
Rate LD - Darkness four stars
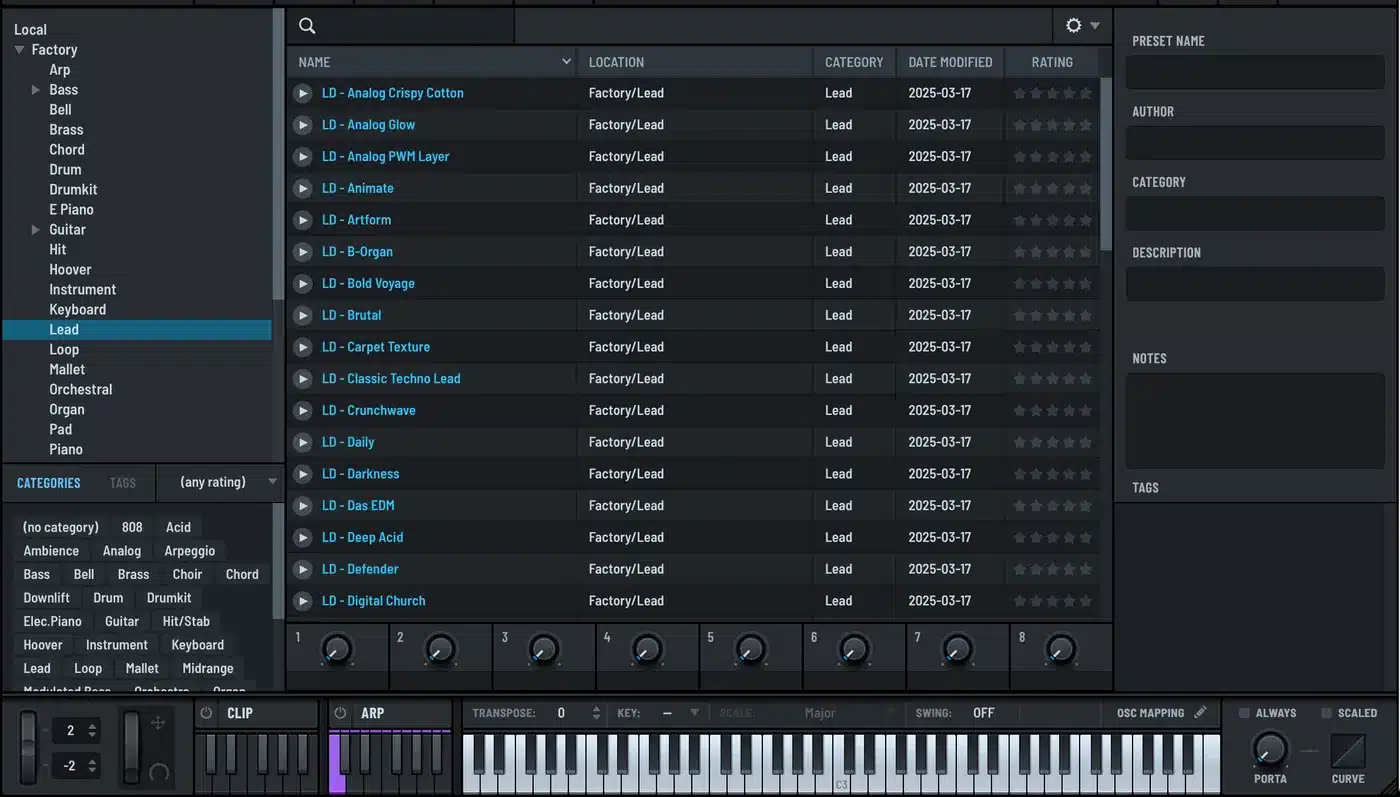coord(1069,474)
